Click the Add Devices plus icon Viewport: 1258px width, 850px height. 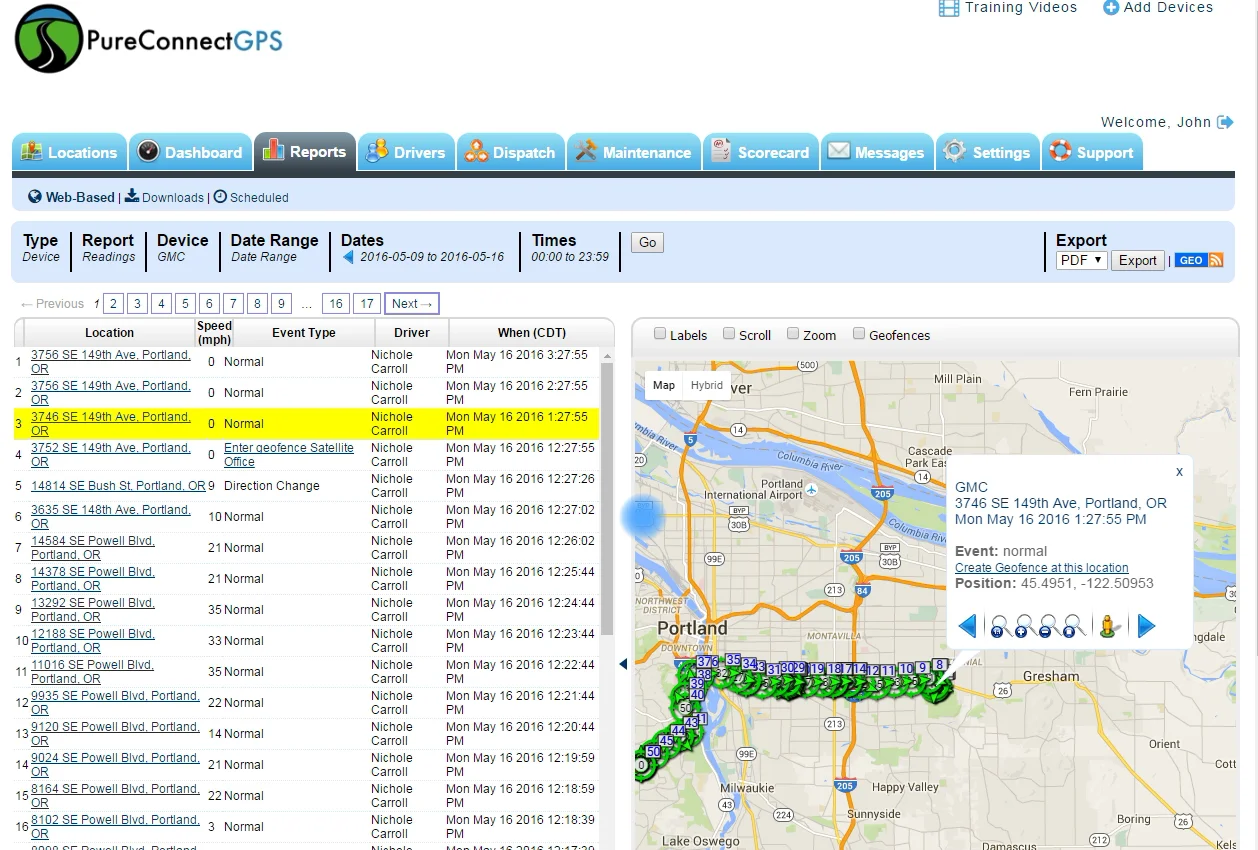tap(1110, 8)
